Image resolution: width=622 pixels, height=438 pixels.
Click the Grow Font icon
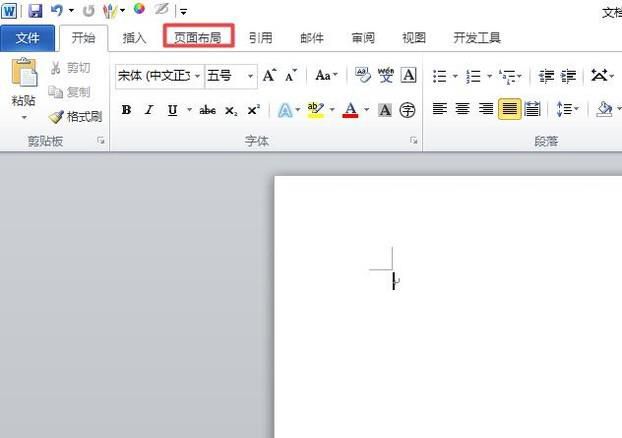[269, 76]
